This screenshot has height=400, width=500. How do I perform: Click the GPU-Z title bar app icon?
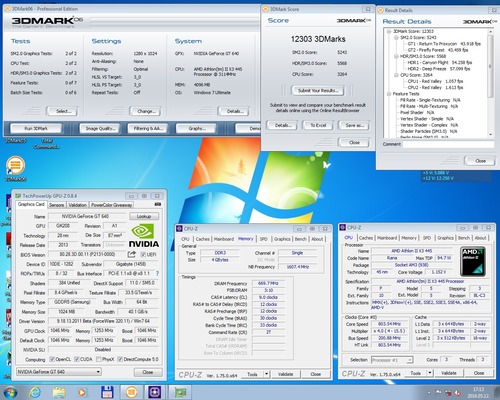tap(18, 196)
